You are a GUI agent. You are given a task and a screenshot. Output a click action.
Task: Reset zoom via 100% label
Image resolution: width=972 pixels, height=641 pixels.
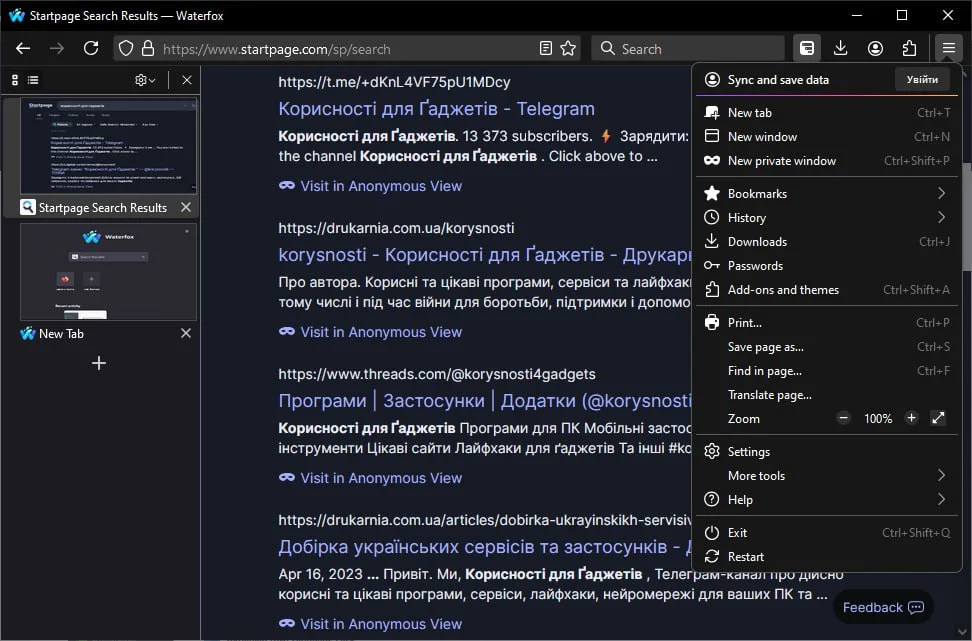(878, 418)
